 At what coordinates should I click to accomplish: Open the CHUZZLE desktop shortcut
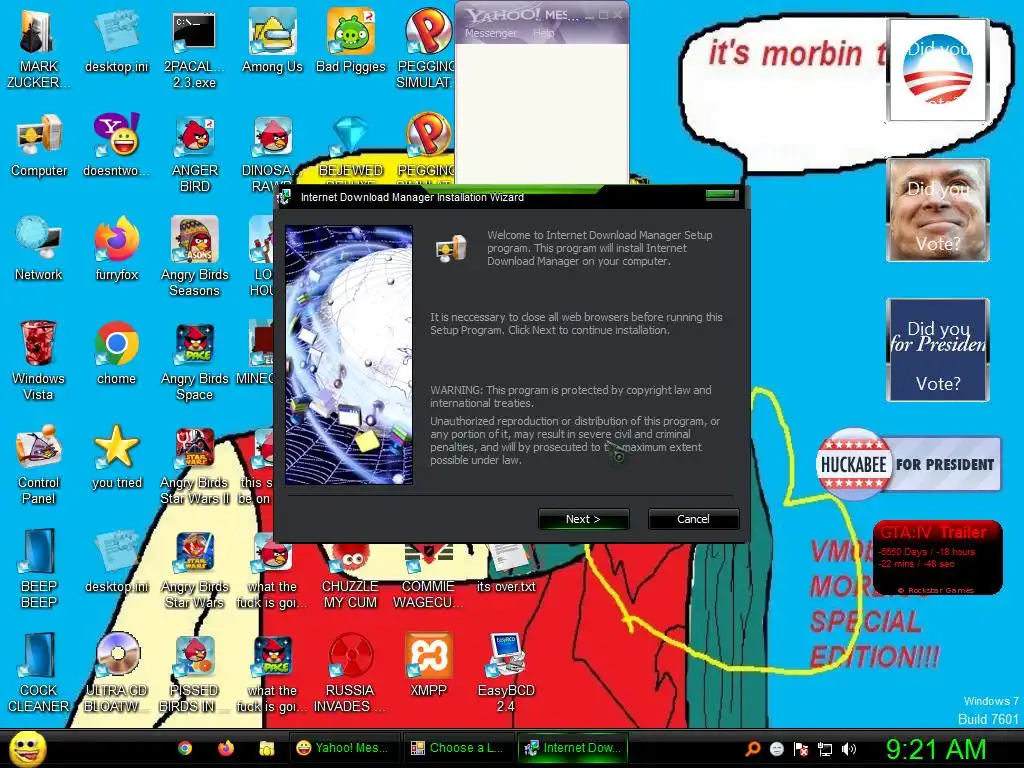point(350,577)
